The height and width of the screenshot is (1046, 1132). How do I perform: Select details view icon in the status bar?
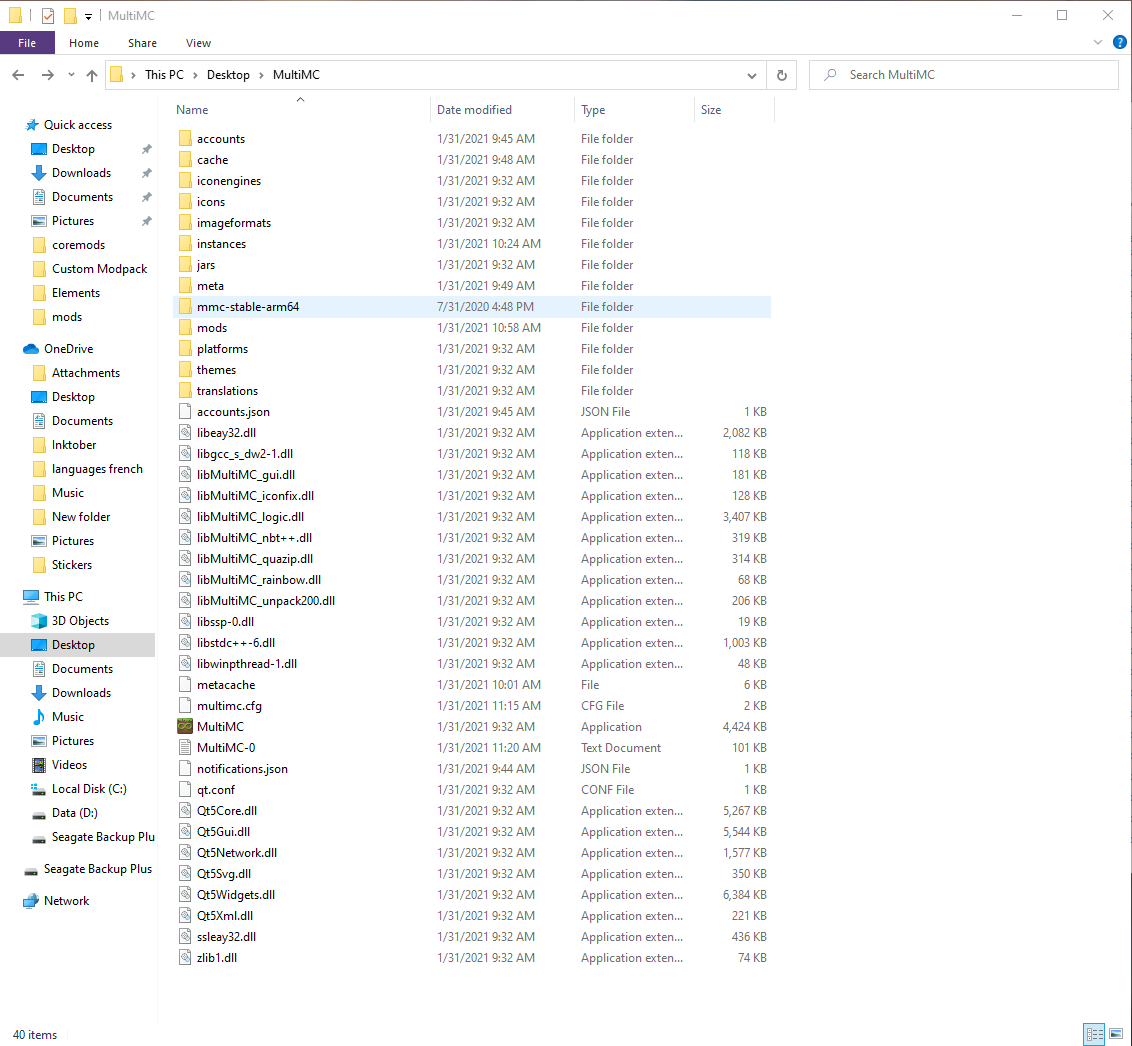click(1094, 1034)
